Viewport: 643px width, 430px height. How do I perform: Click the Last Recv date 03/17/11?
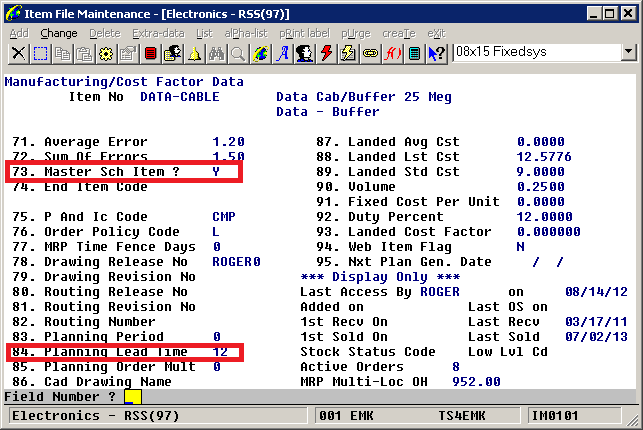[596, 322]
